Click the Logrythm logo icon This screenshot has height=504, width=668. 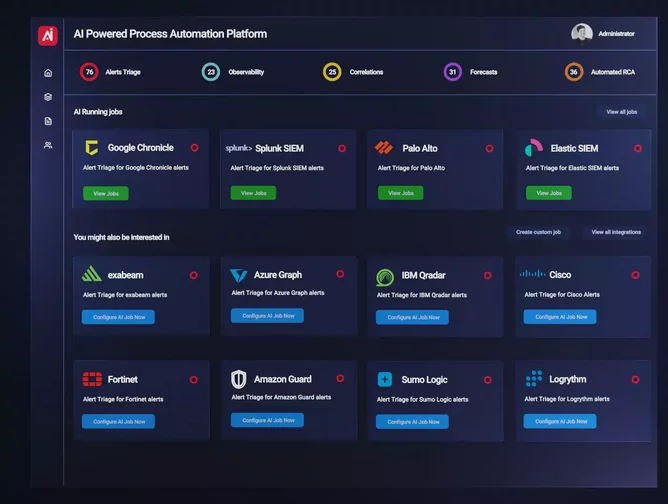(534, 378)
